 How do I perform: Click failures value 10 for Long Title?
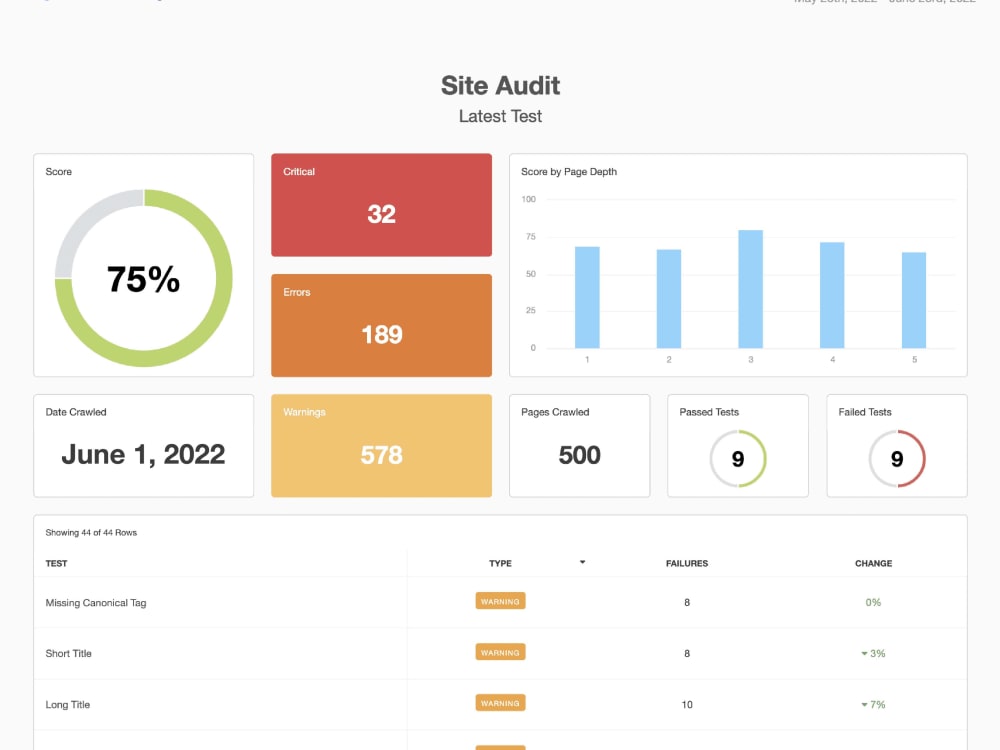pyautogui.click(x=687, y=704)
